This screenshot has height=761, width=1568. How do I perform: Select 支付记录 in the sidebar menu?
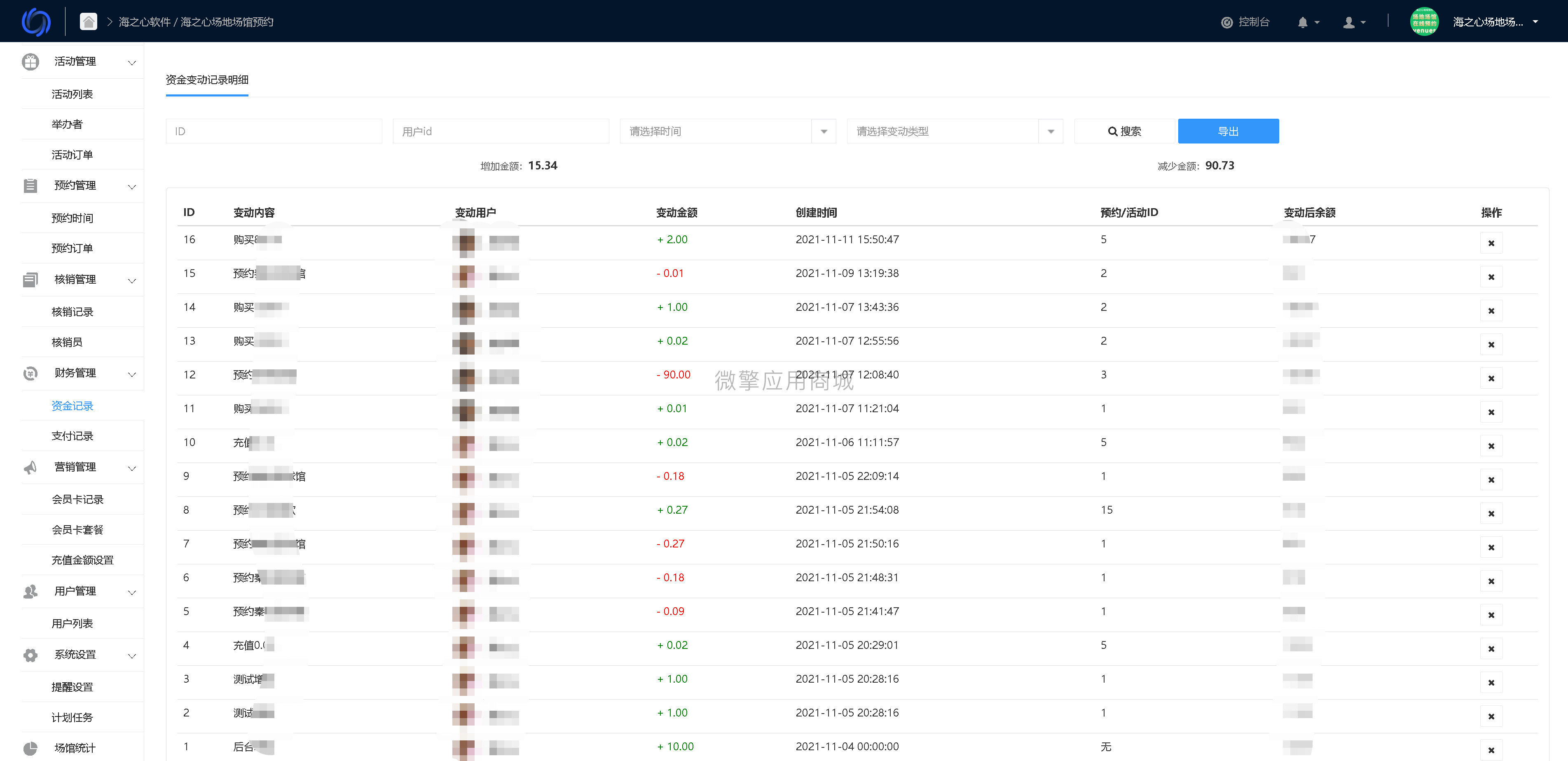click(73, 435)
